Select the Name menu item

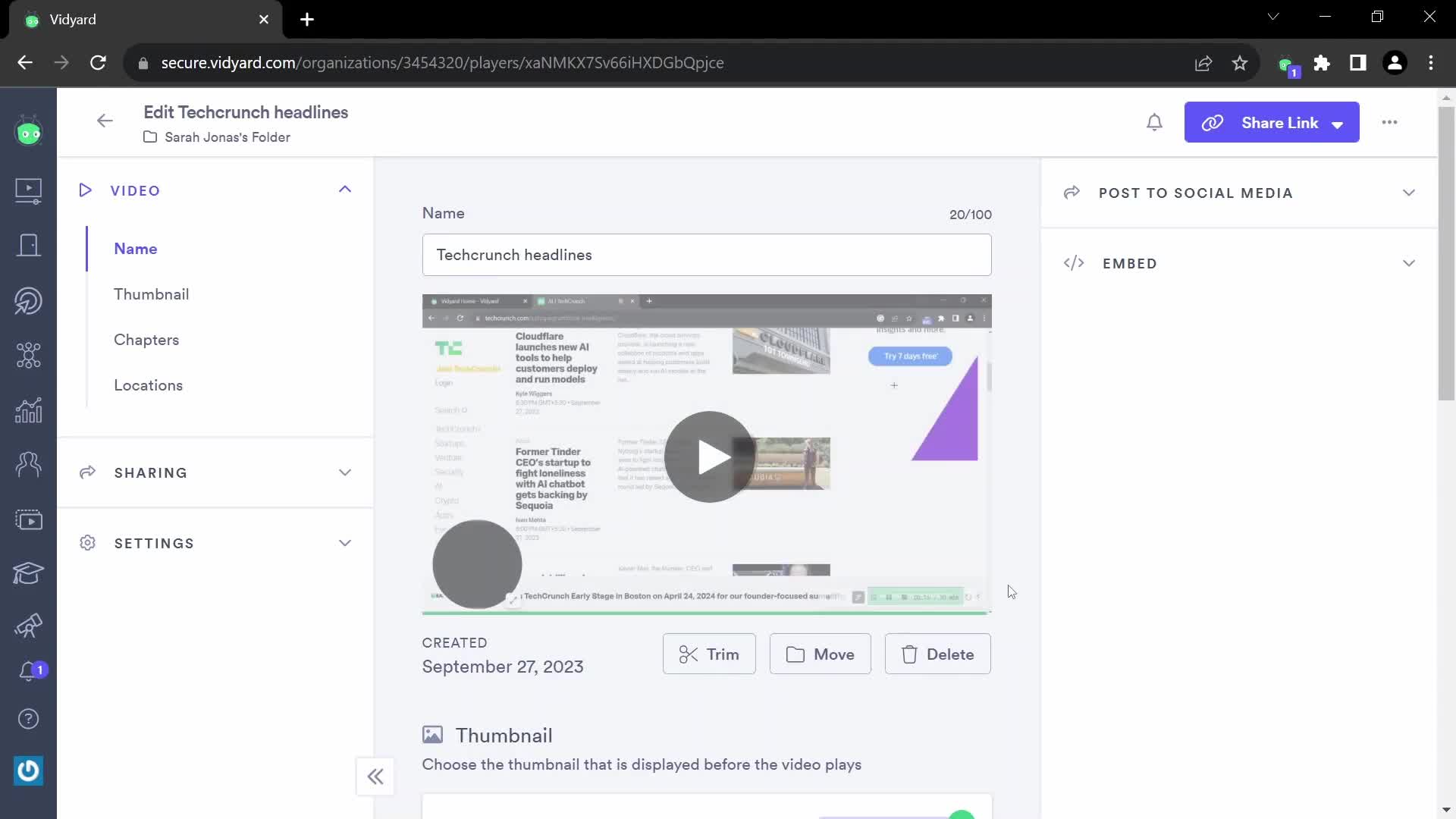(136, 249)
